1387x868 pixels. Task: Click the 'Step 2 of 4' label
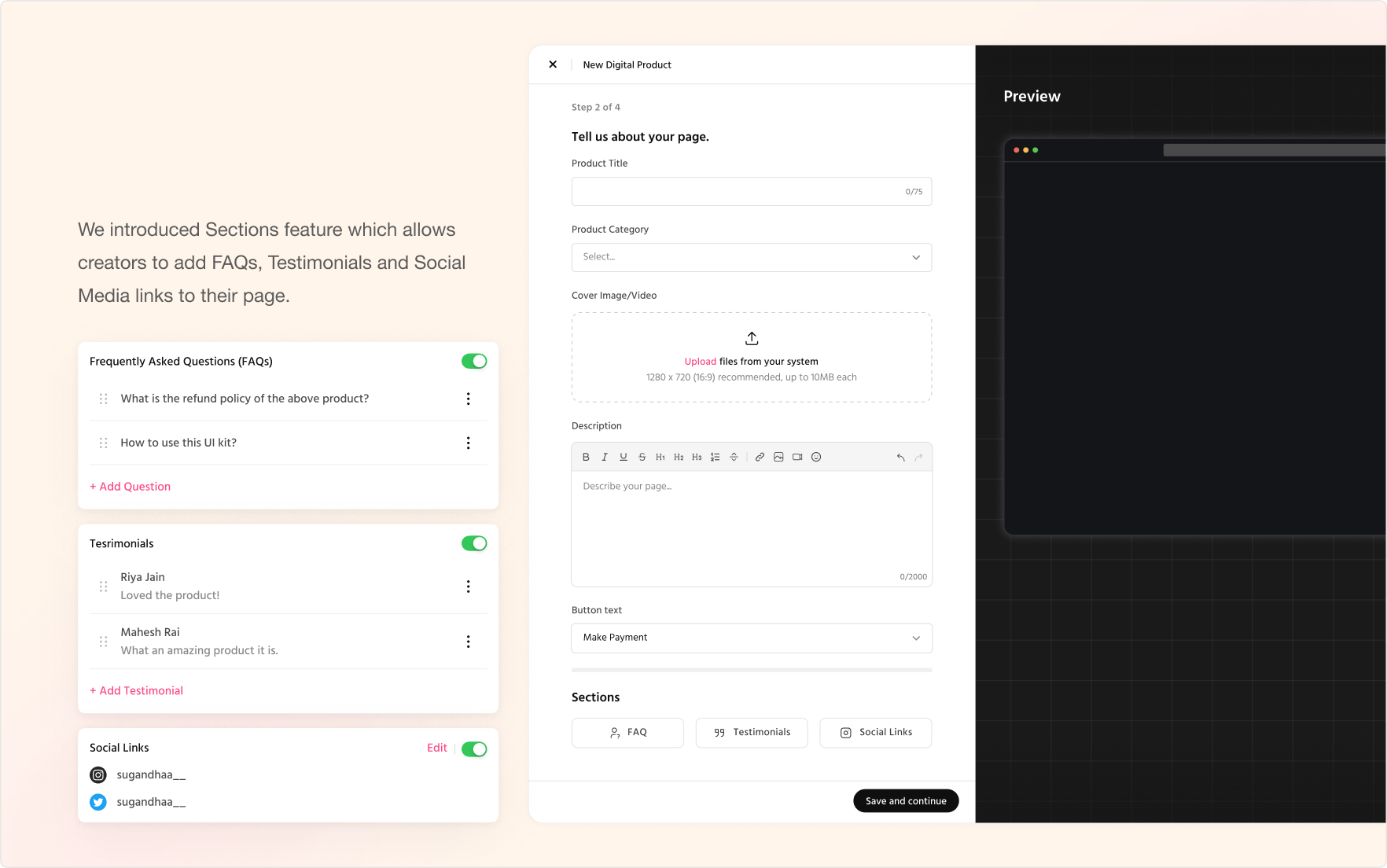595,107
